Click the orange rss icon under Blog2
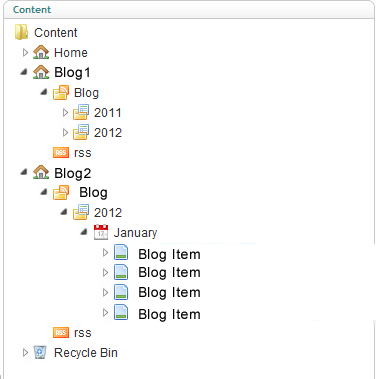Viewport: 378px width, 379px height. pos(61,332)
